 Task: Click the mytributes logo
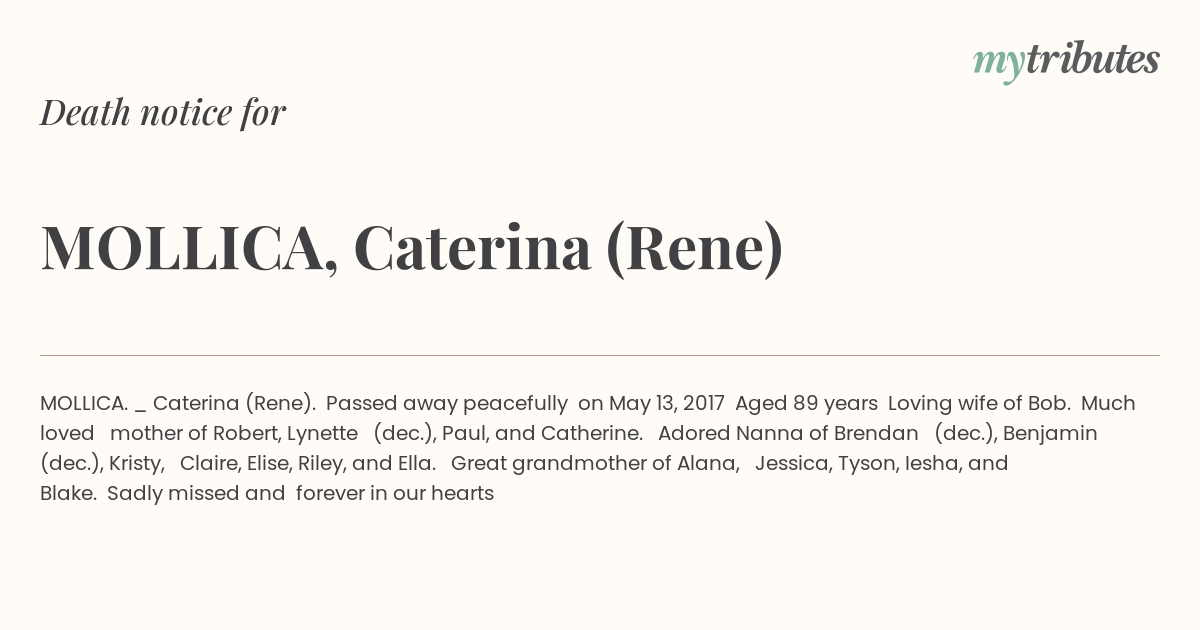tap(1066, 61)
